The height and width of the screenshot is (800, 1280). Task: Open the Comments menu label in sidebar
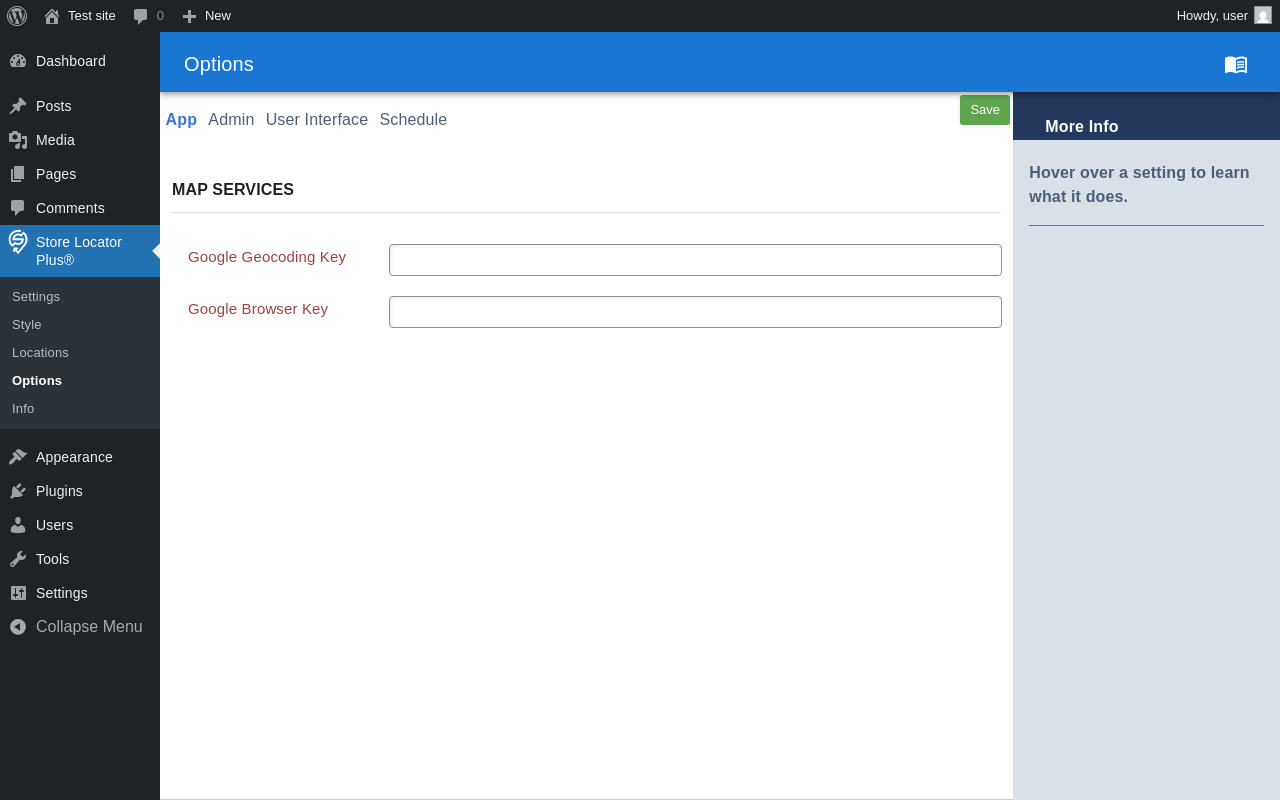click(70, 208)
